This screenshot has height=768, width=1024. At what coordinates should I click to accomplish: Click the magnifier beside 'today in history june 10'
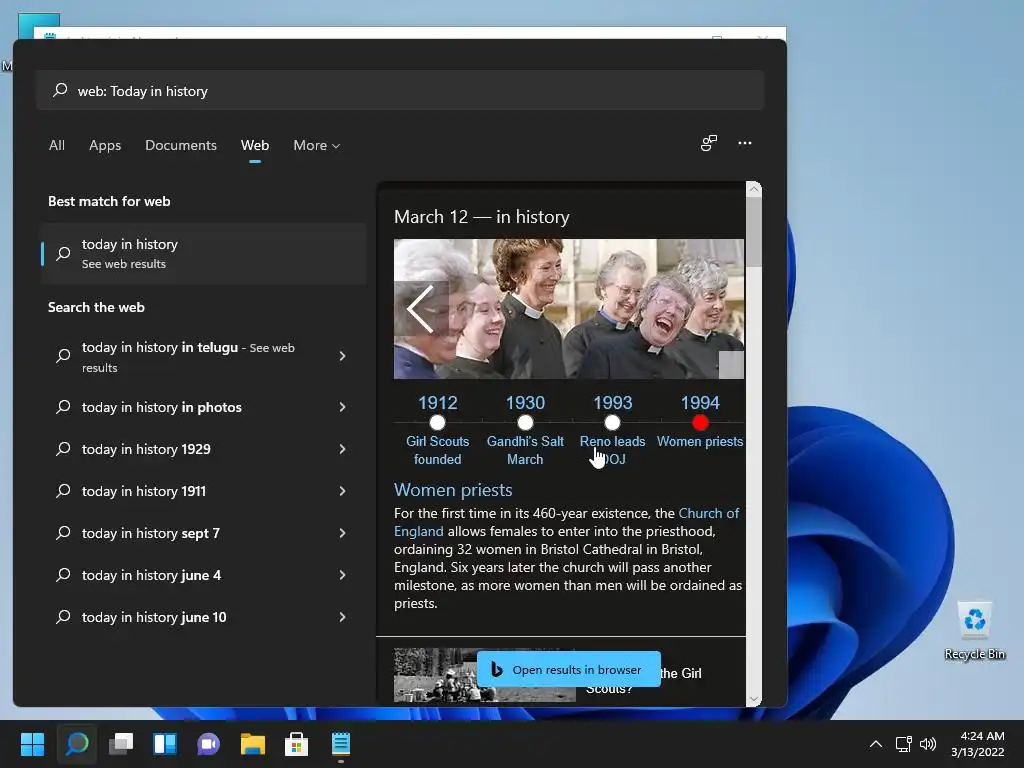(x=63, y=616)
